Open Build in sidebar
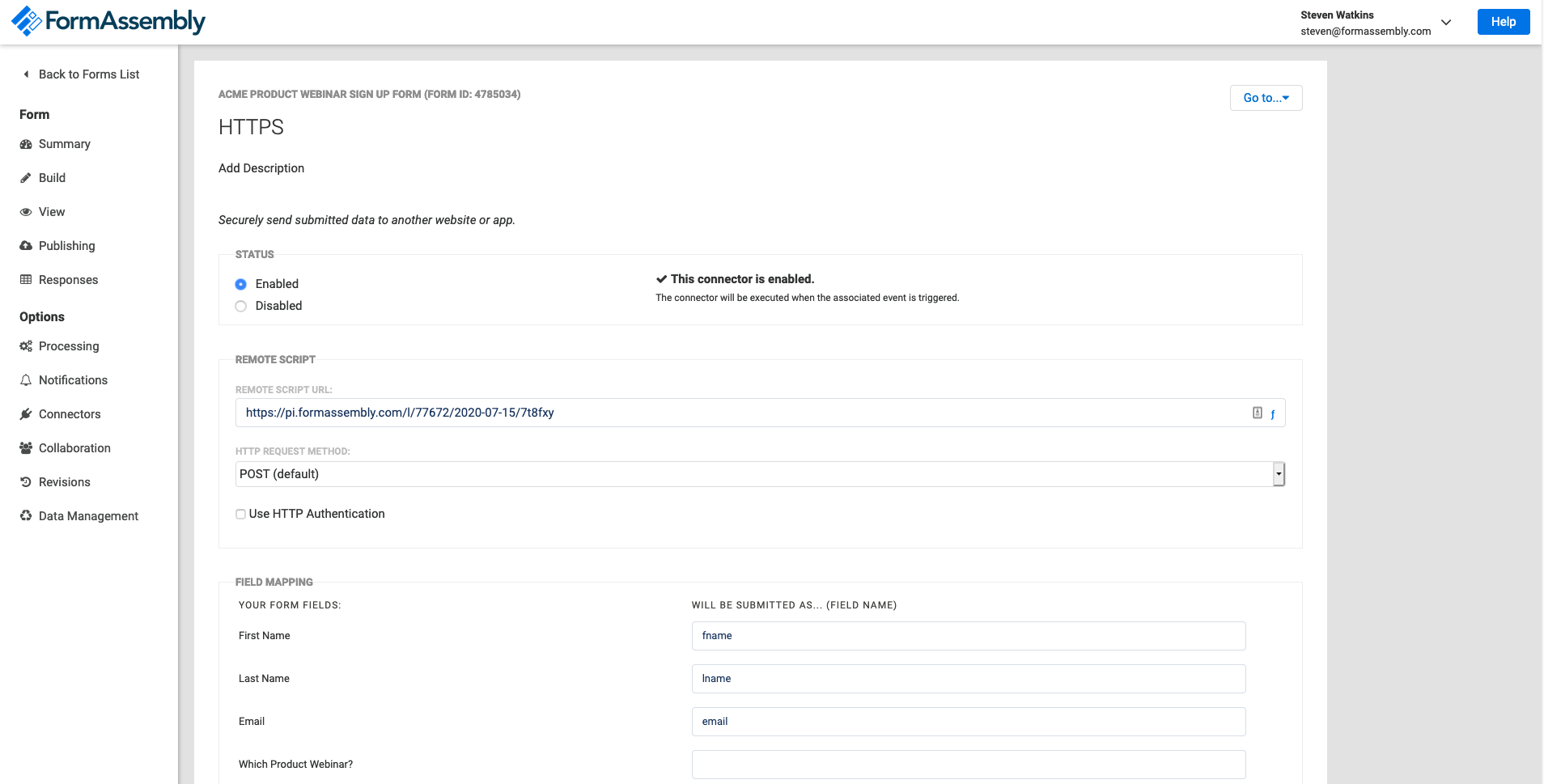The width and height of the screenshot is (1544, 784). click(x=52, y=178)
